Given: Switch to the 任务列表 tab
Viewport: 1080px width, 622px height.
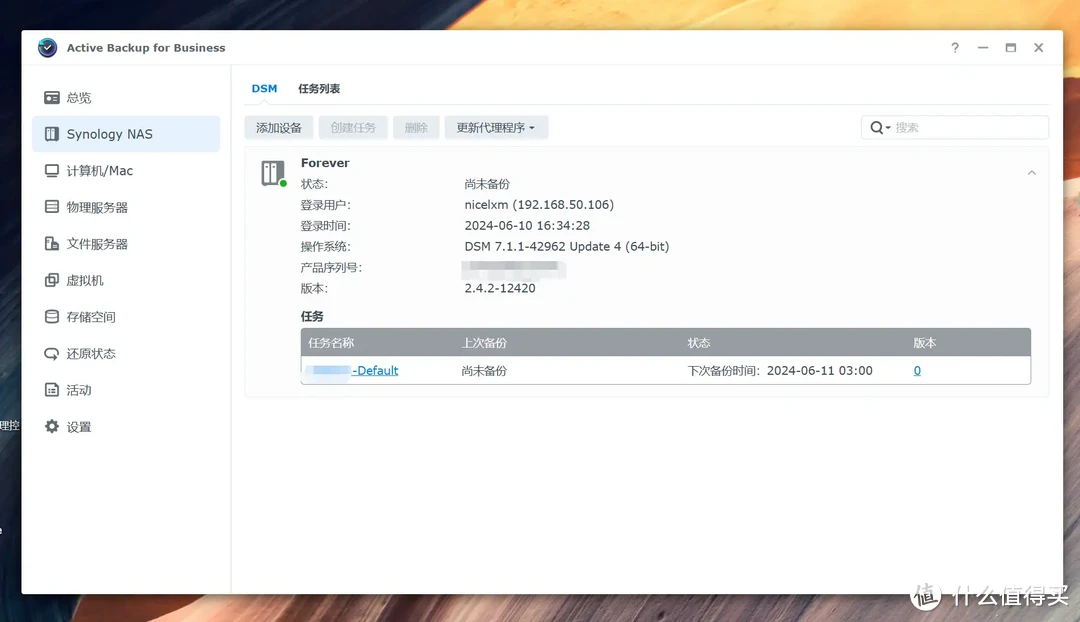Looking at the screenshot, I should [x=319, y=88].
